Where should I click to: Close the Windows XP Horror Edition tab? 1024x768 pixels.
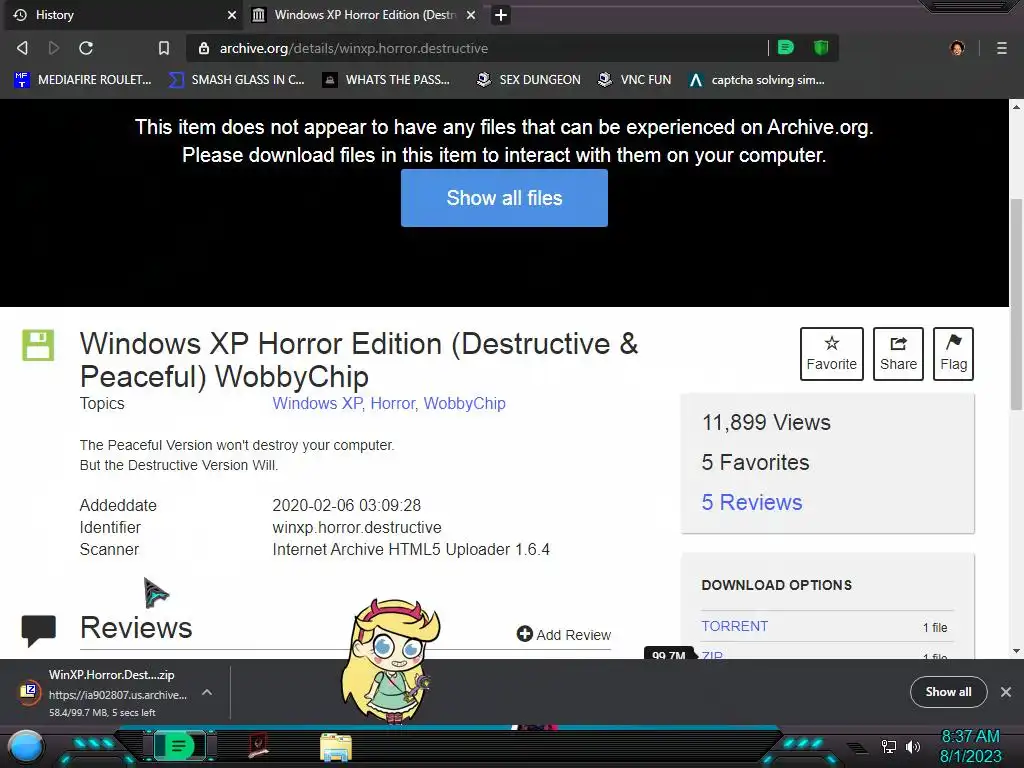click(x=471, y=15)
